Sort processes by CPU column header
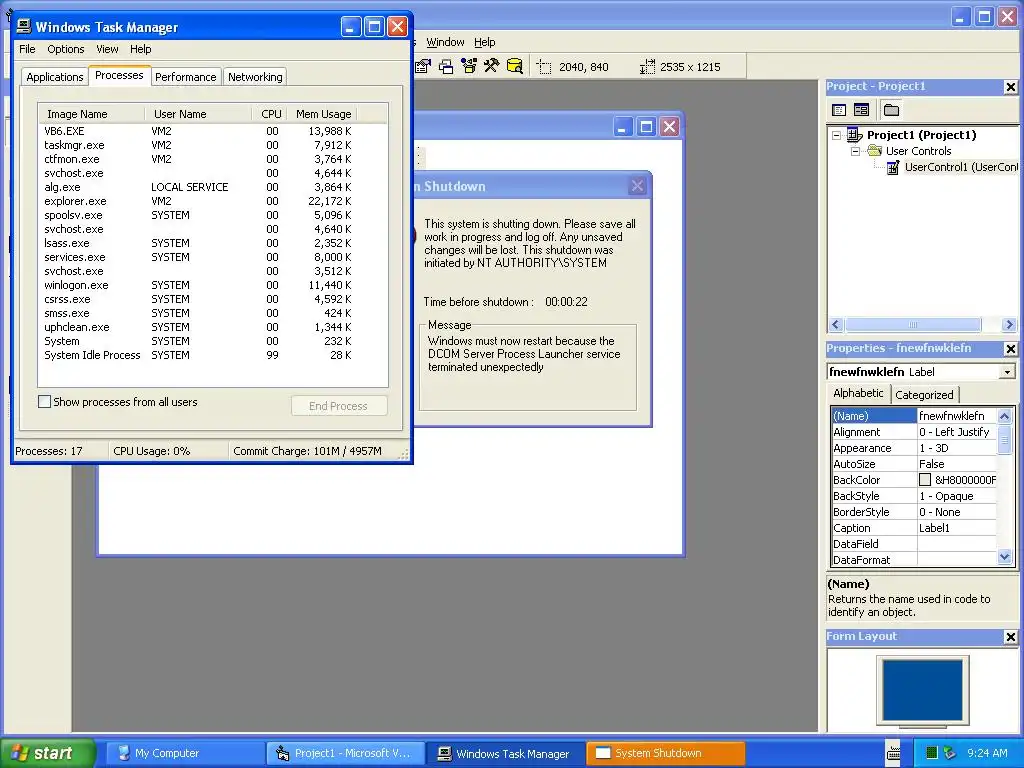Screen dimensions: 1024x768 click(x=270, y=114)
